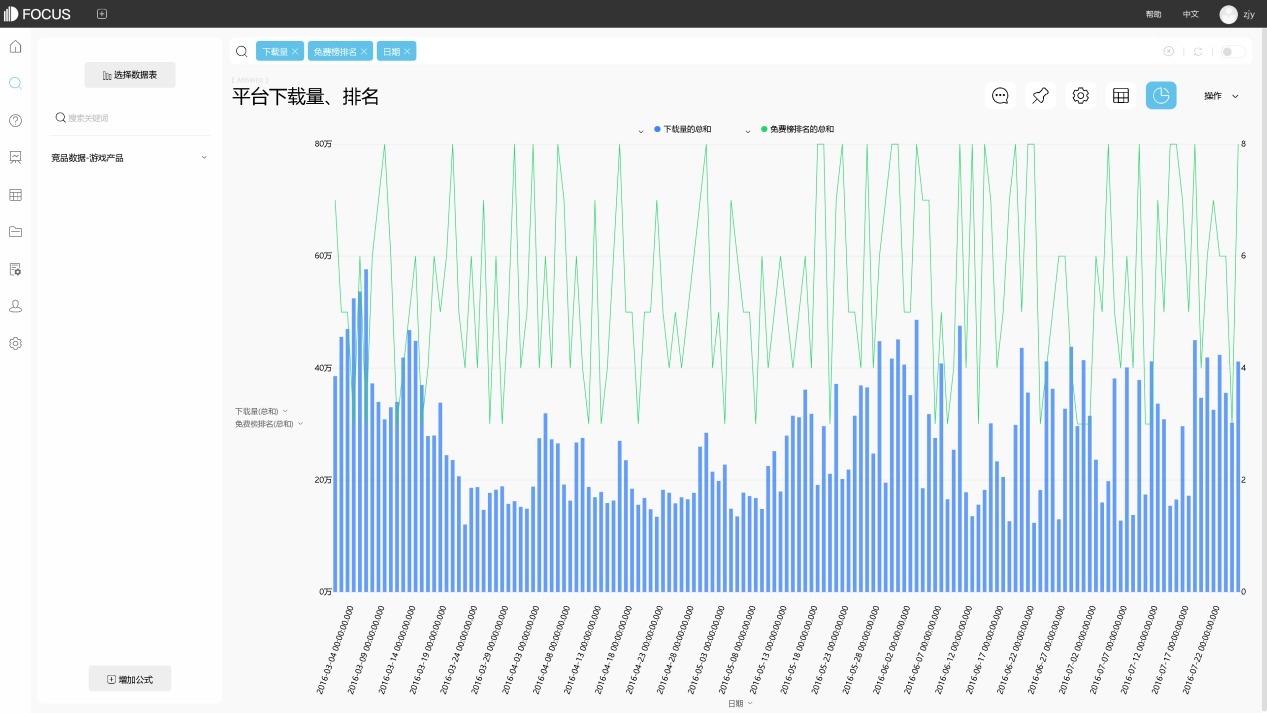
Task: Select the pie chart view icon
Action: [1161, 96]
